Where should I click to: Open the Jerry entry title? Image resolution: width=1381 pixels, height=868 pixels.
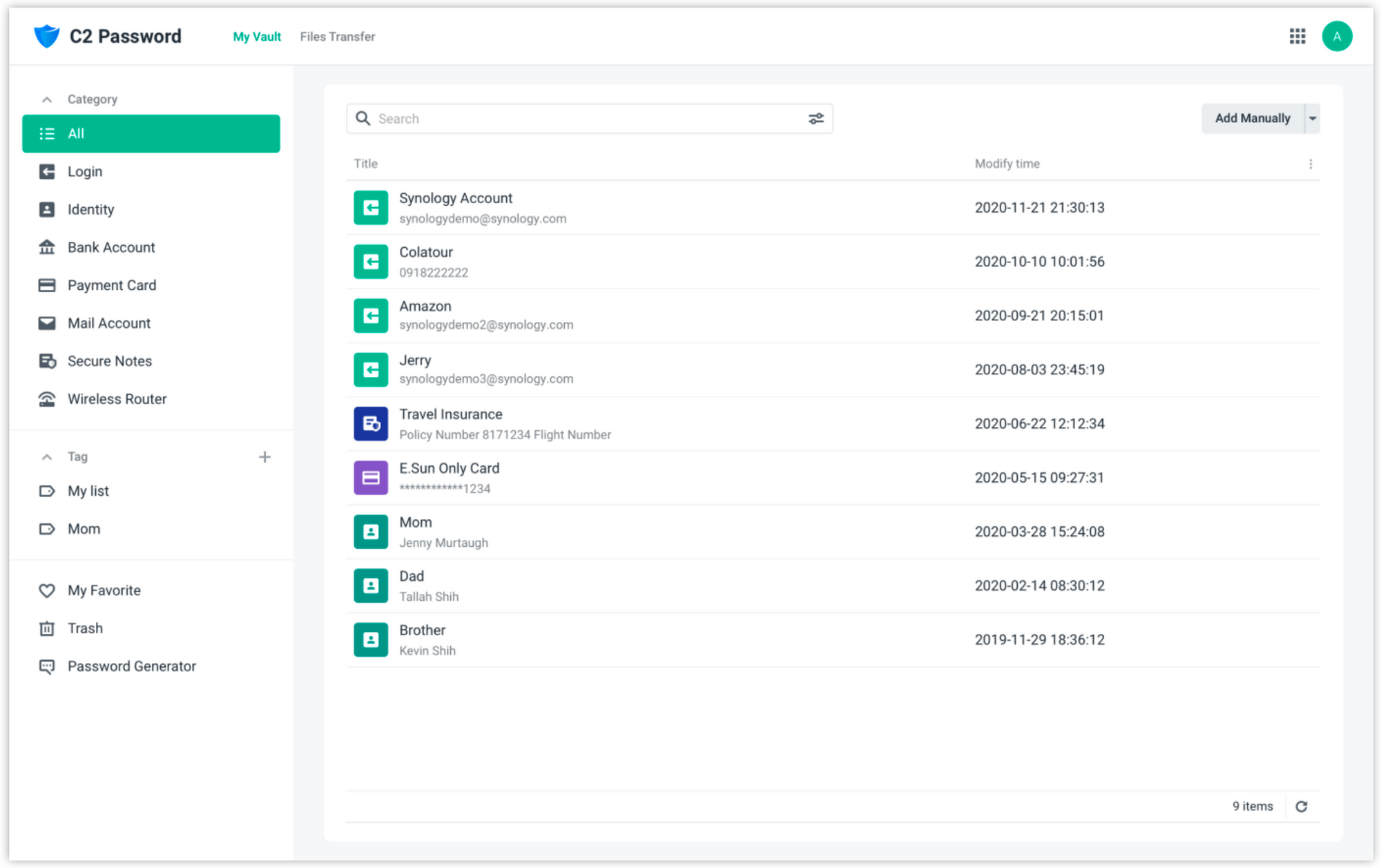[x=415, y=360]
